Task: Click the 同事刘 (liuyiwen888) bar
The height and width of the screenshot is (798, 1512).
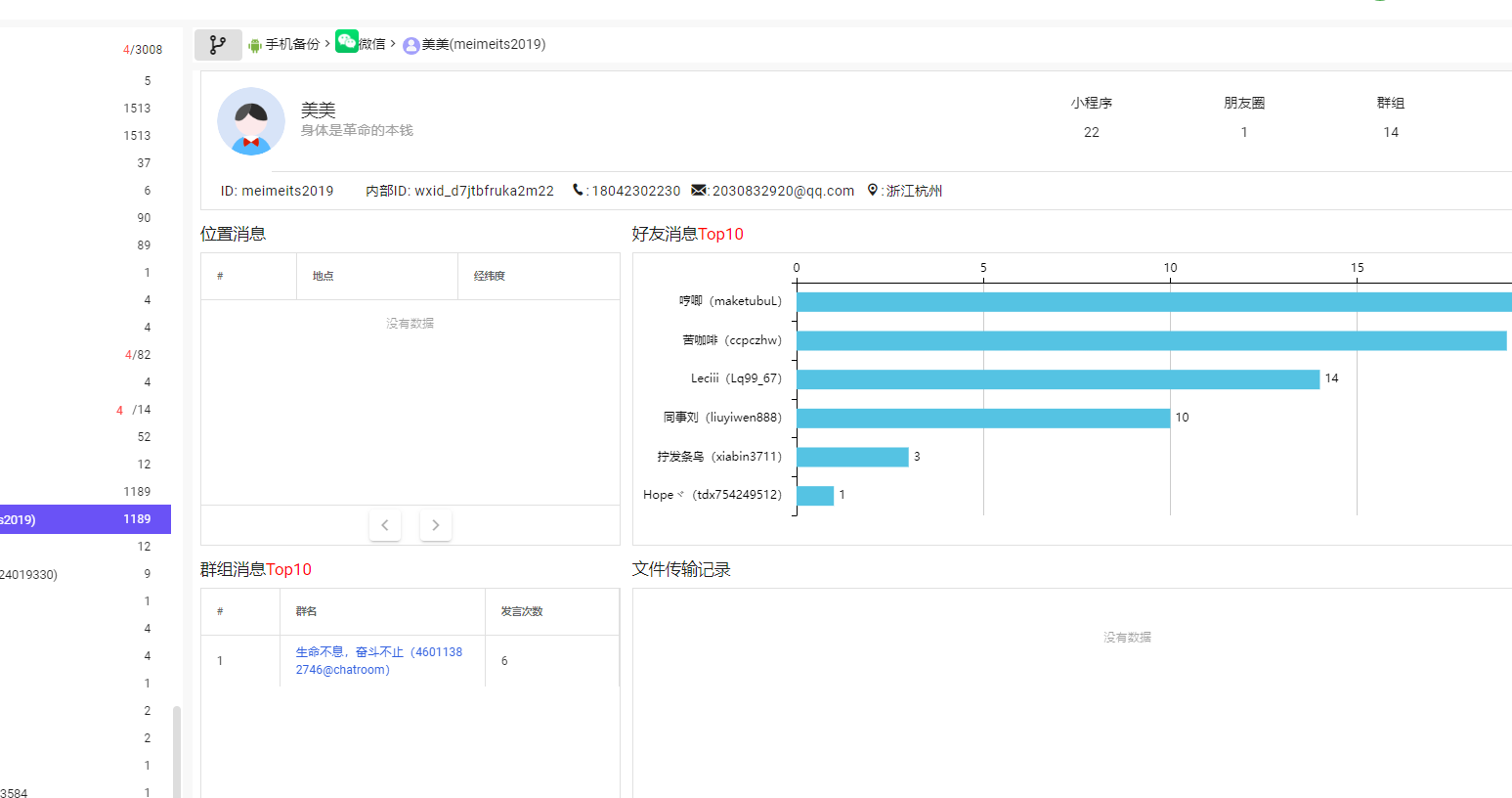Action: 983,418
